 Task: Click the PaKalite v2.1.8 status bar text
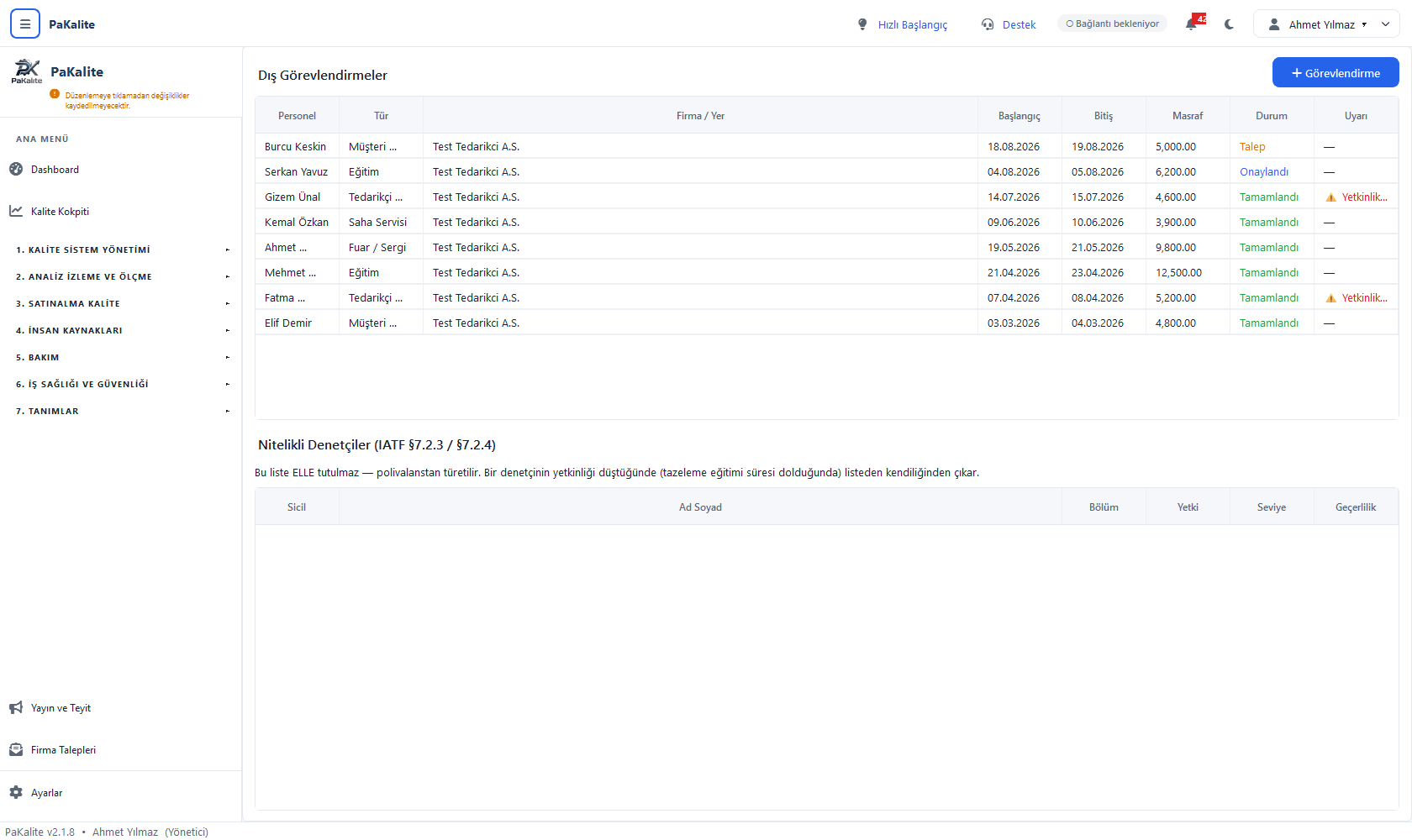pyautogui.click(x=40, y=832)
